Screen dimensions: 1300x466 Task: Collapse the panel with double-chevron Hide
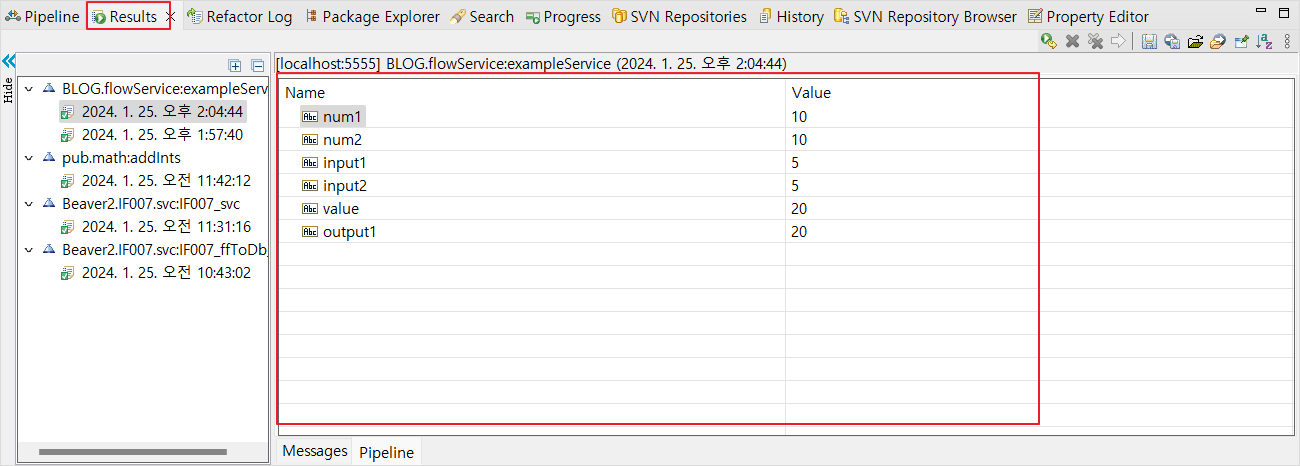[9, 60]
